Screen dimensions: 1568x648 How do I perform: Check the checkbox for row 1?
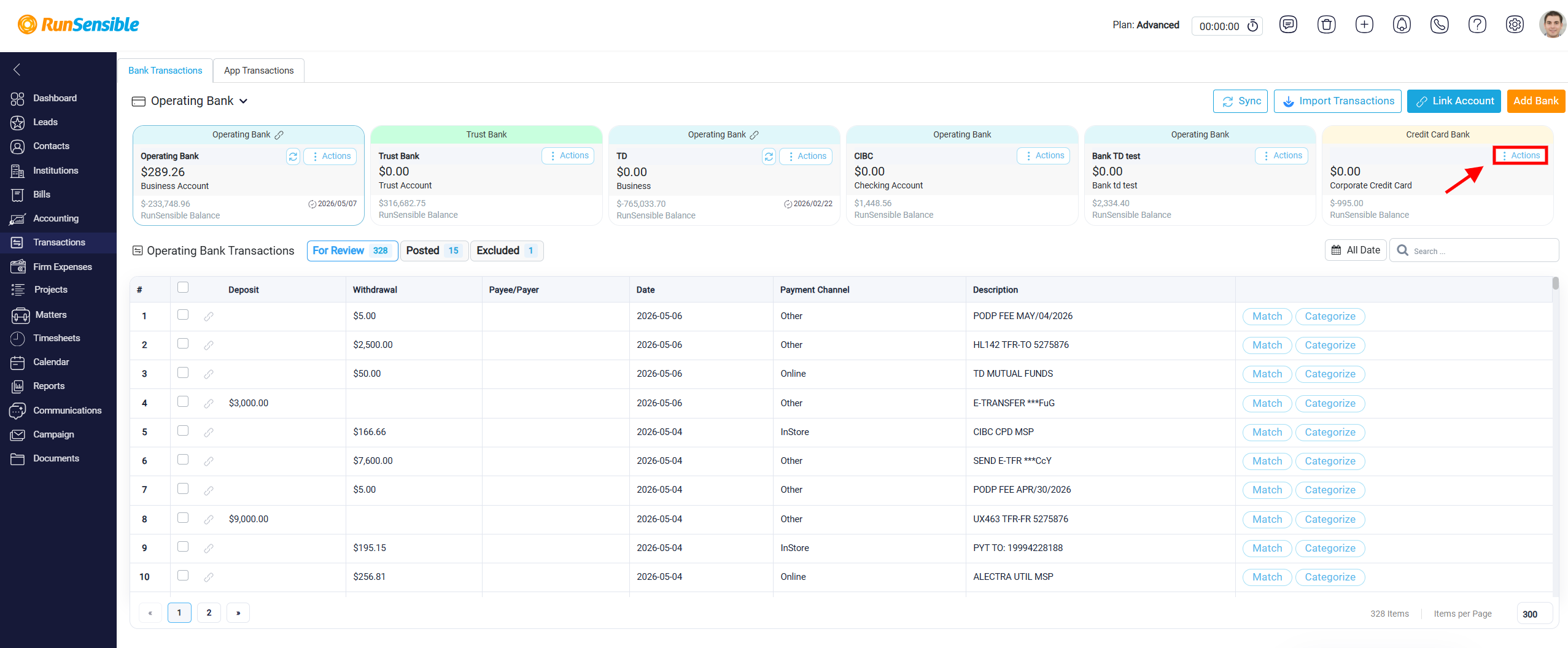(183, 315)
